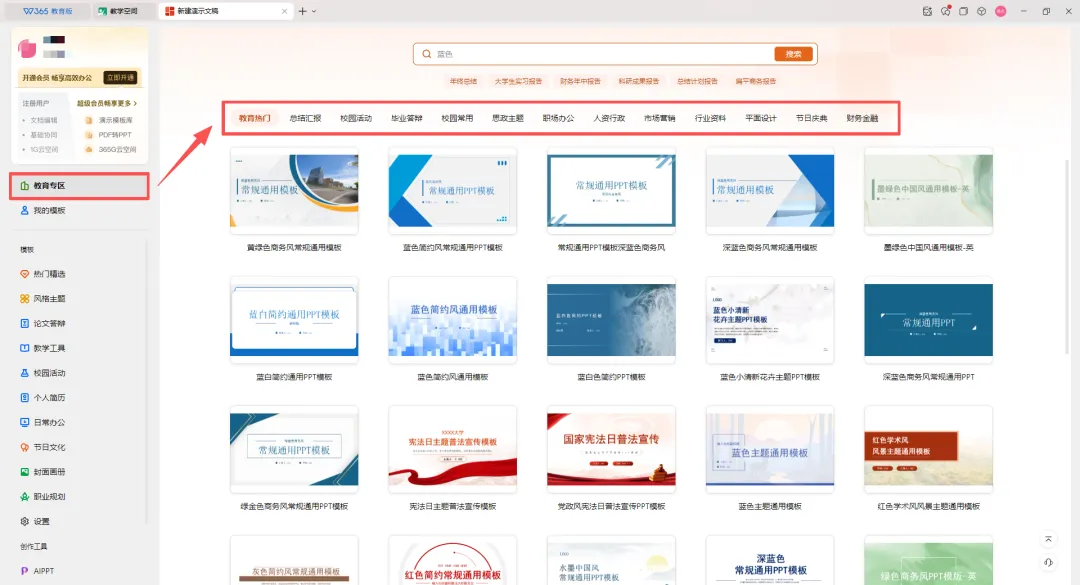Open the AIPPT creation tool

(x=37, y=571)
